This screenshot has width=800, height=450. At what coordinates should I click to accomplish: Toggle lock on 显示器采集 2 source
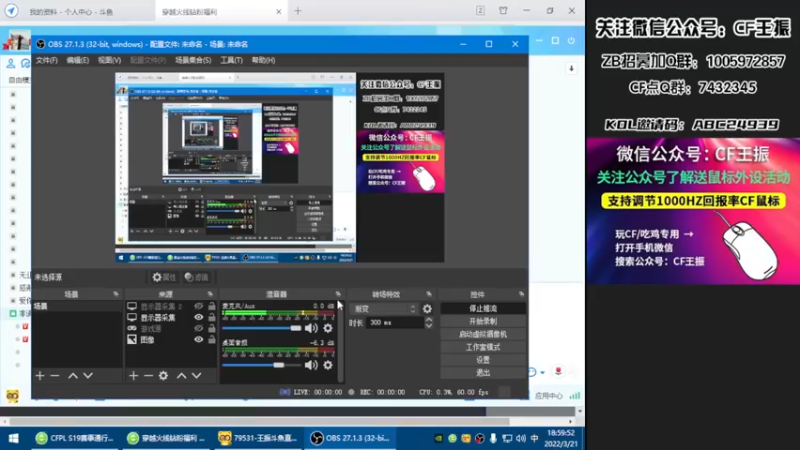pyautogui.click(x=212, y=306)
